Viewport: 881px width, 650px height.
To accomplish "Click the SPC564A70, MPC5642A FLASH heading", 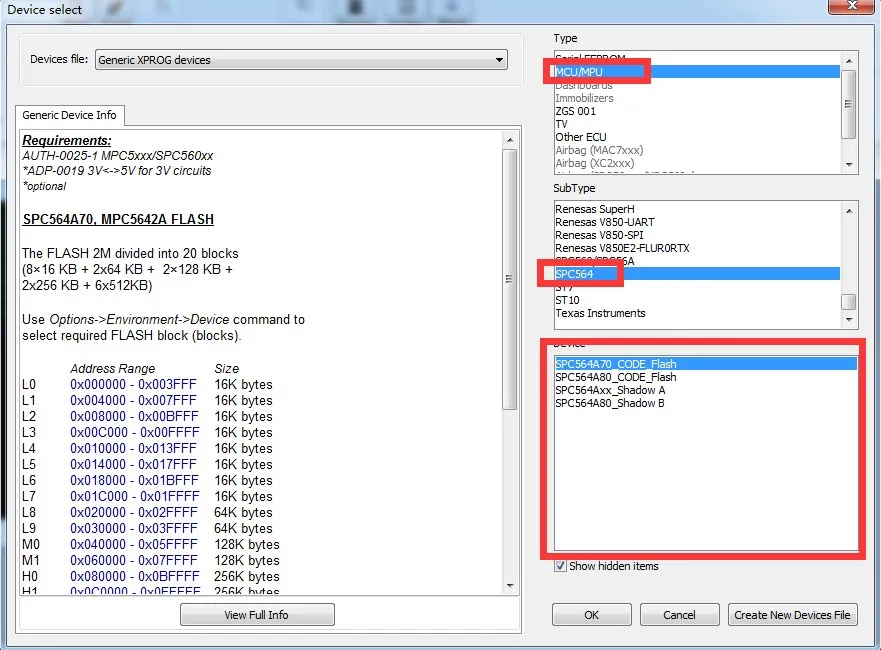I will [118, 219].
